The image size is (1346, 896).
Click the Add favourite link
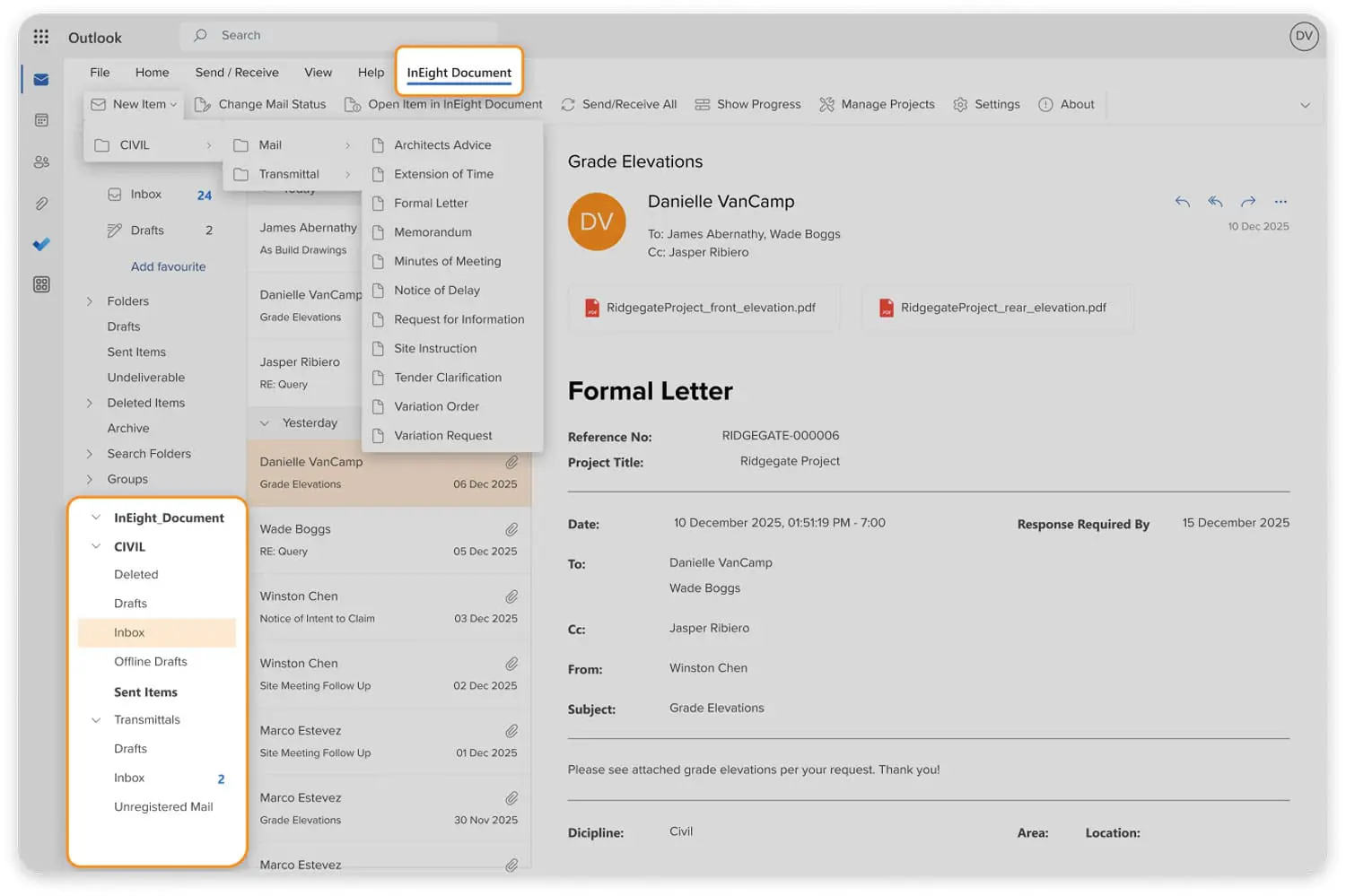click(x=168, y=266)
